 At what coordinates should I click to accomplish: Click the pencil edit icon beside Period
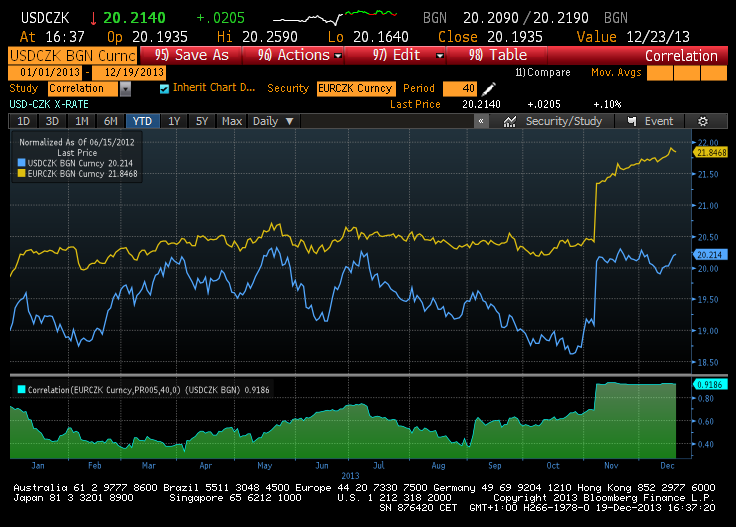(489, 89)
